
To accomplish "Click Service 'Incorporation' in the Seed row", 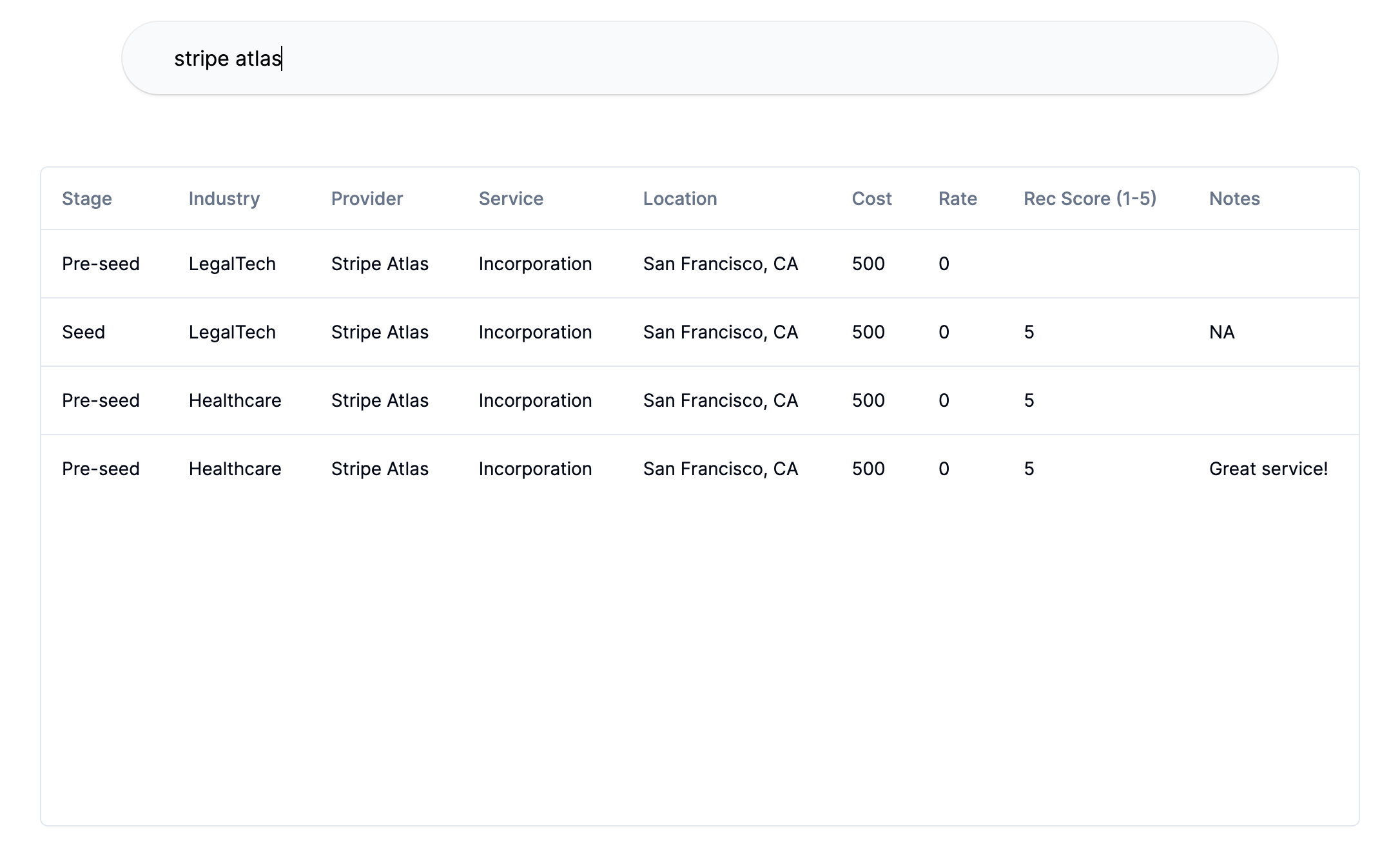I will tap(535, 332).
